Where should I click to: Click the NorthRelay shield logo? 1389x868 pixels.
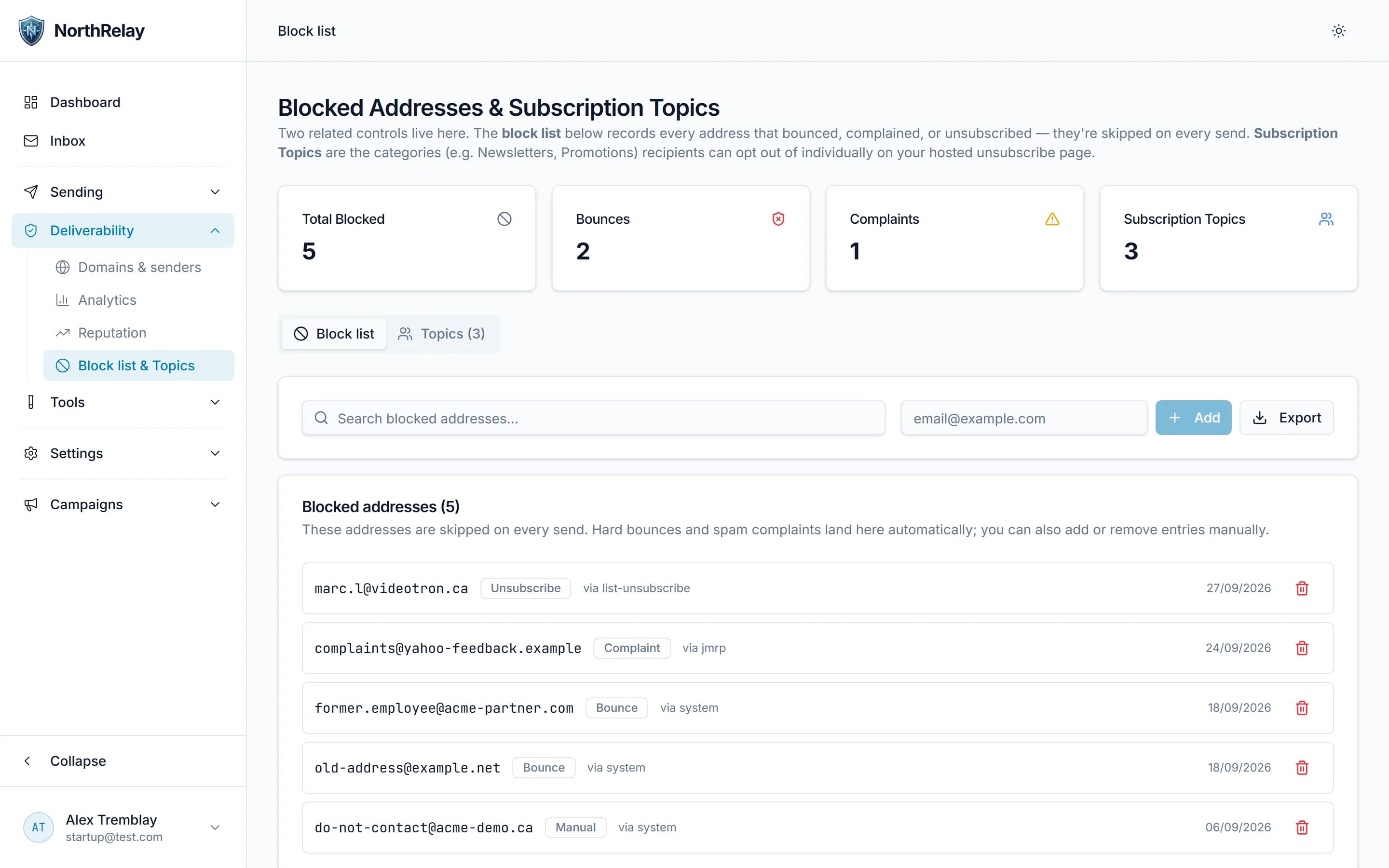point(31,30)
